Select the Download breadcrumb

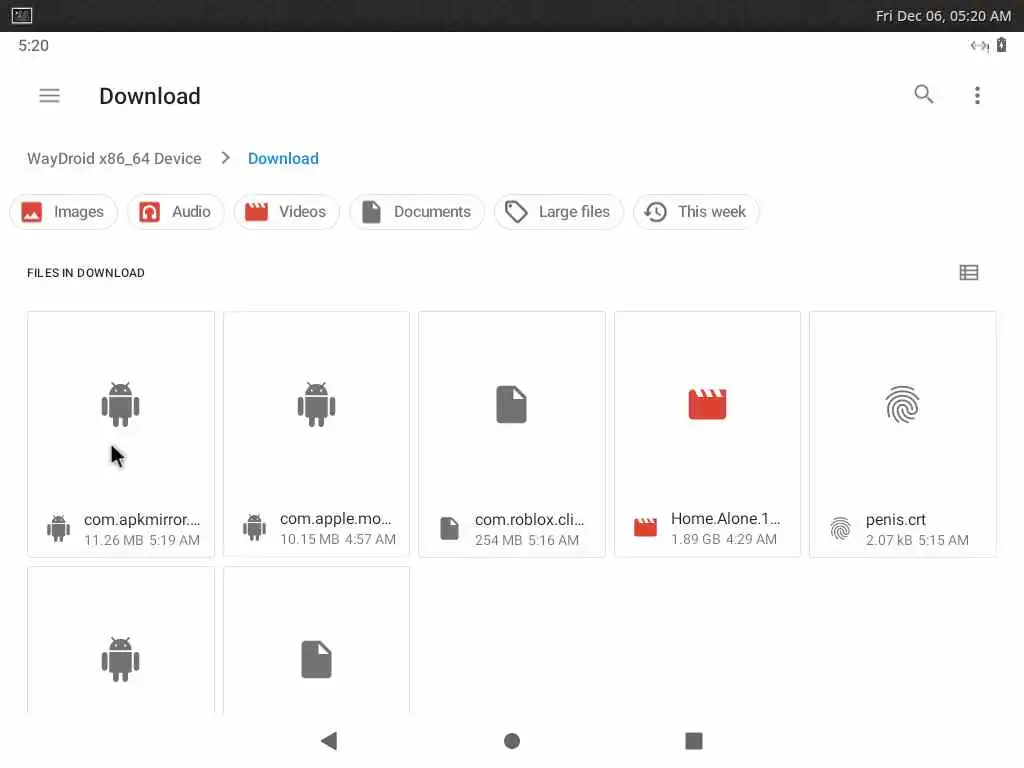[283, 159]
